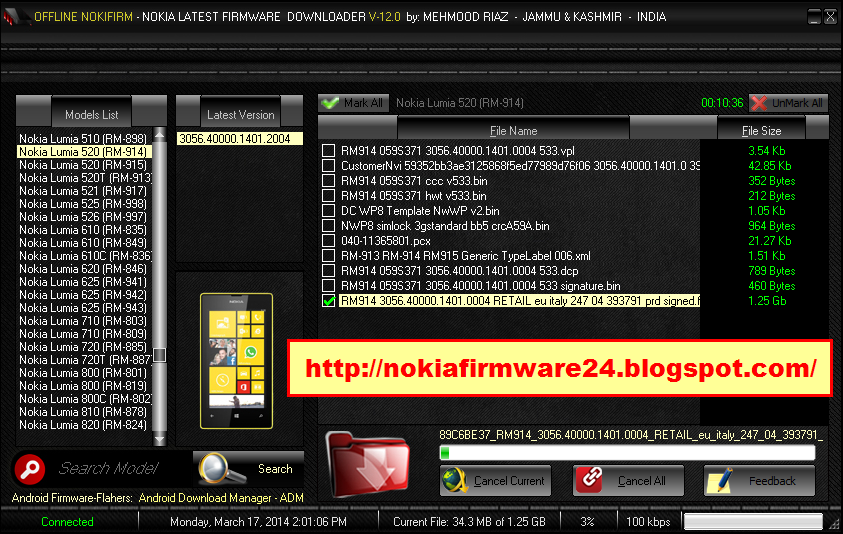Open the nokiafirmware24.blogspot.com link
The height and width of the screenshot is (534, 843).
(560, 368)
